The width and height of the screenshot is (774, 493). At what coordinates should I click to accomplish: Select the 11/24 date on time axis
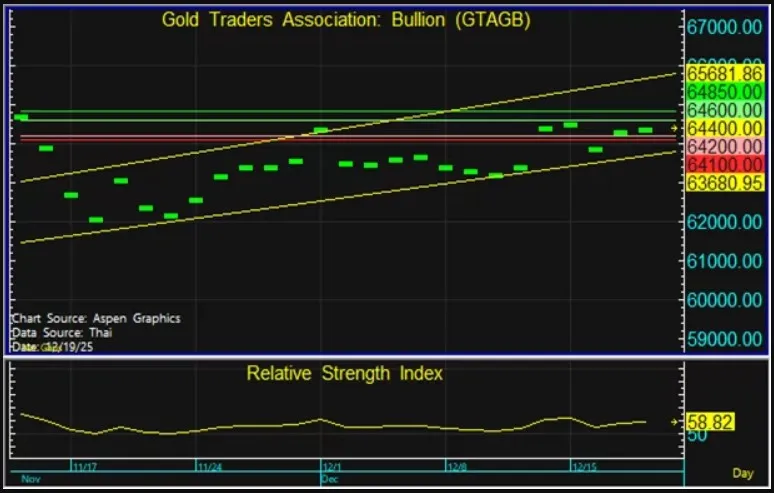(209, 467)
